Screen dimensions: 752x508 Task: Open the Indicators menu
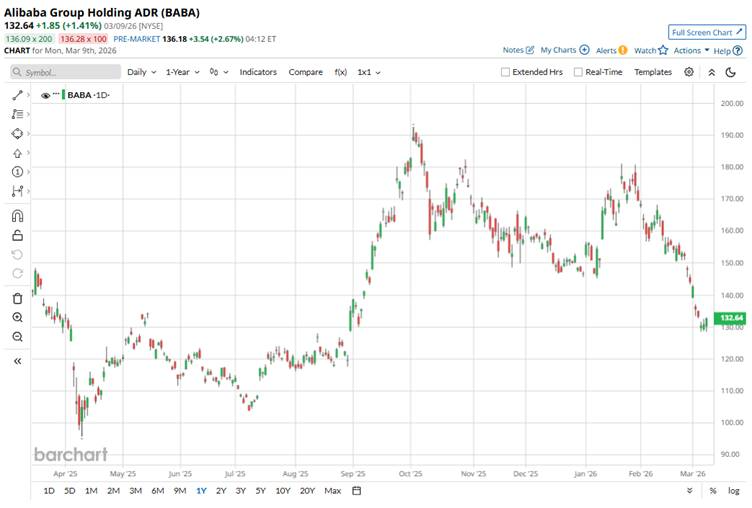[258, 72]
